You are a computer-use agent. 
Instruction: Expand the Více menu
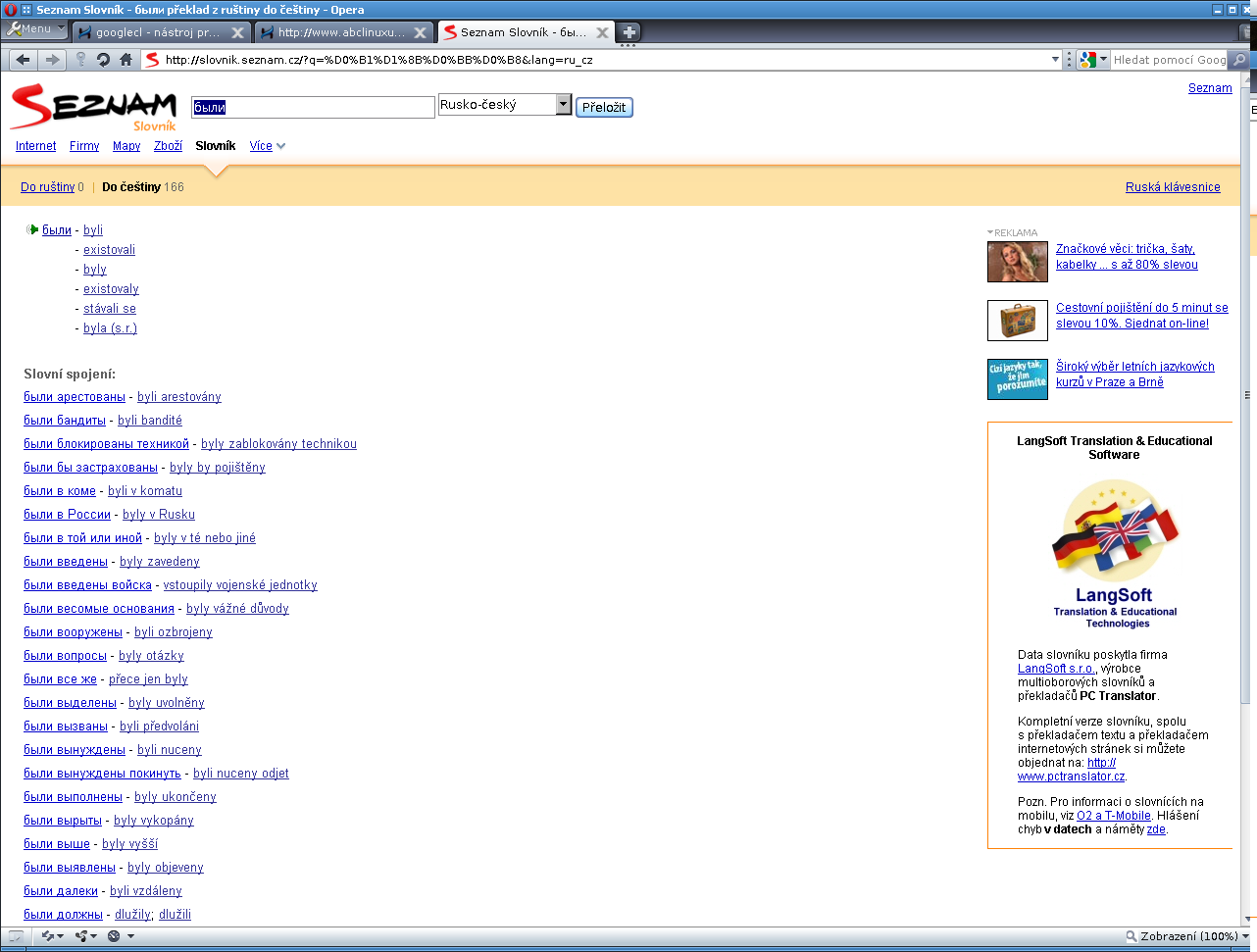(x=268, y=146)
